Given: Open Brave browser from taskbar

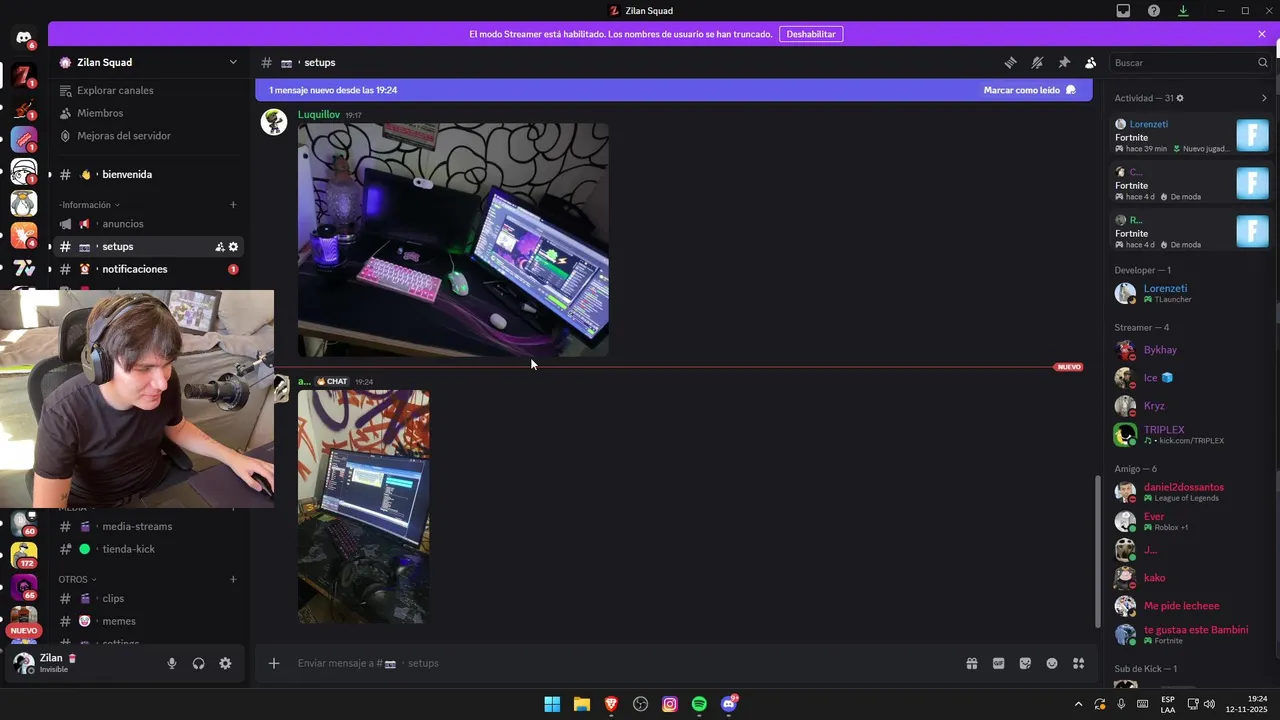Looking at the screenshot, I should tap(611, 704).
